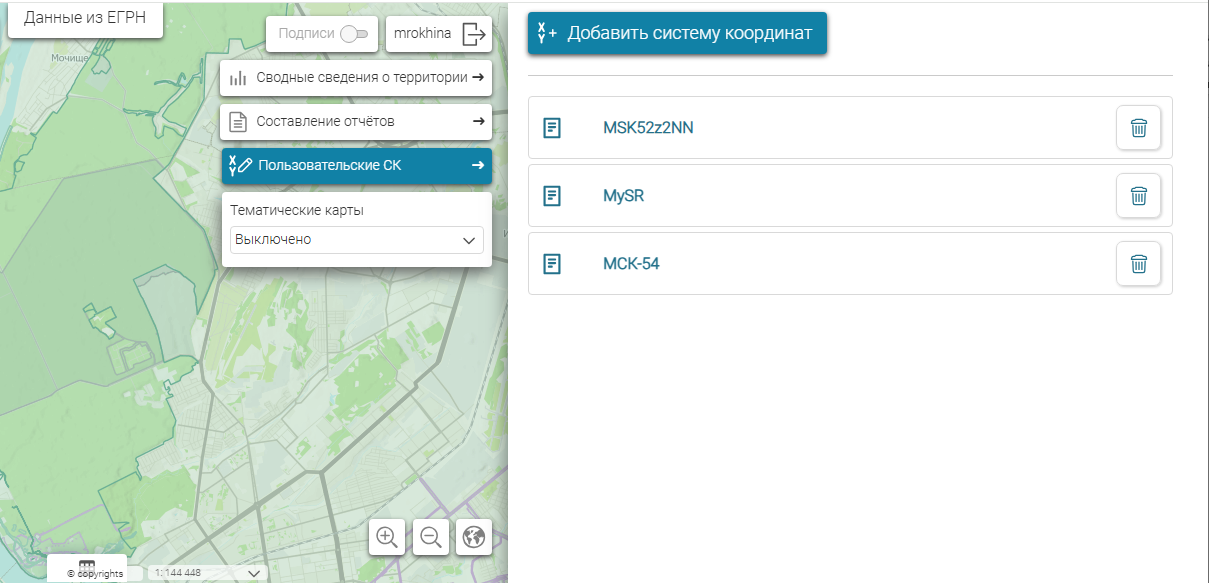Open the MSK52z2NN coordinate system entry
Image resolution: width=1209 pixels, height=583 pixels.
[x=648, y=128]
